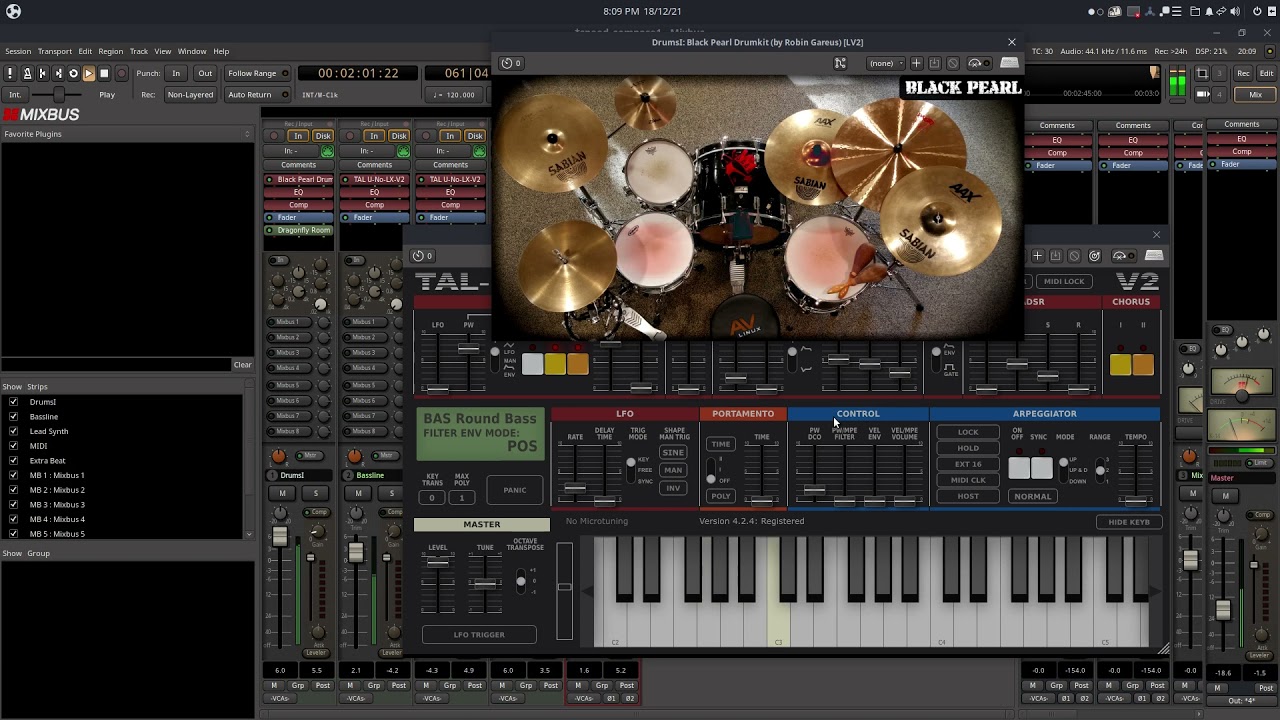Open the Track menu
This screenshot has width=1280, height=720.
[139, 51]
